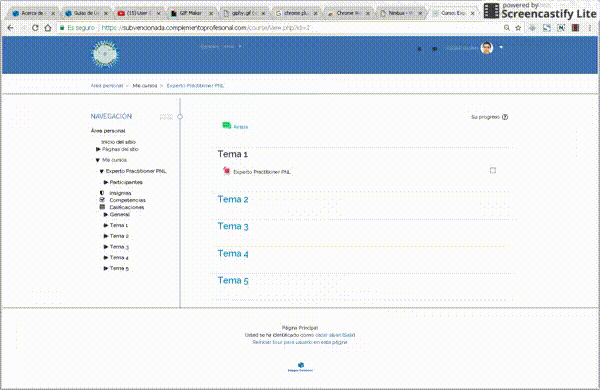
Task: Open the Screencastify film-strip extension icon
Action: 576,28
